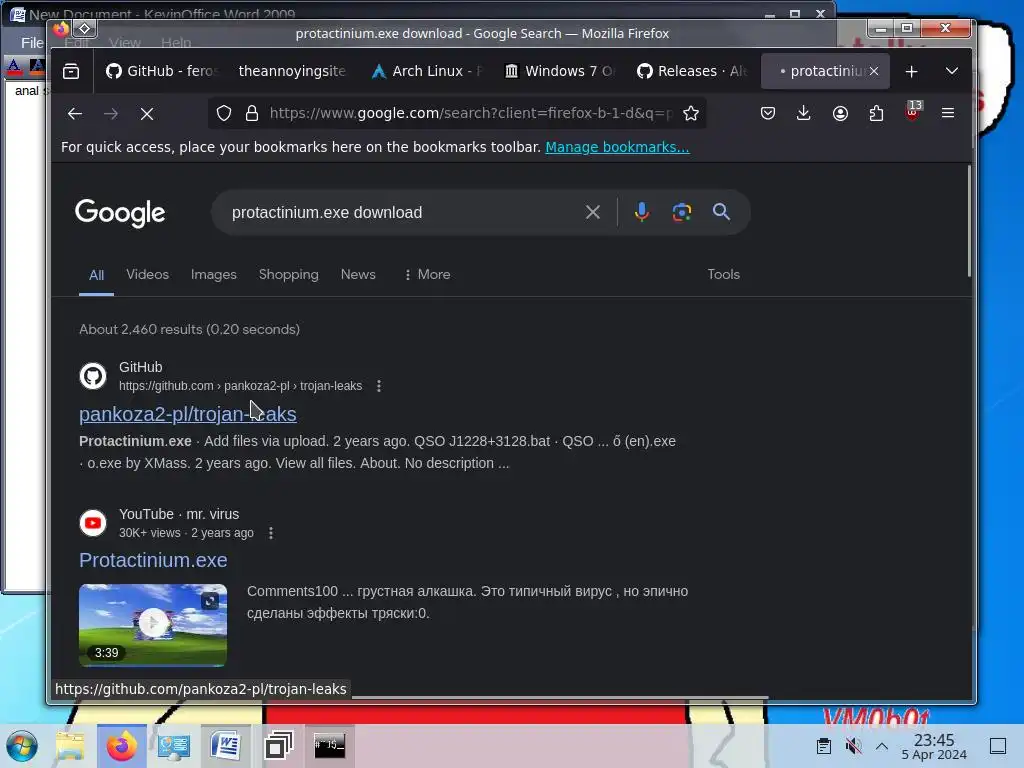Select the Shopping search filter
The height and width of the screenshot is (768, 1024).
289,275
